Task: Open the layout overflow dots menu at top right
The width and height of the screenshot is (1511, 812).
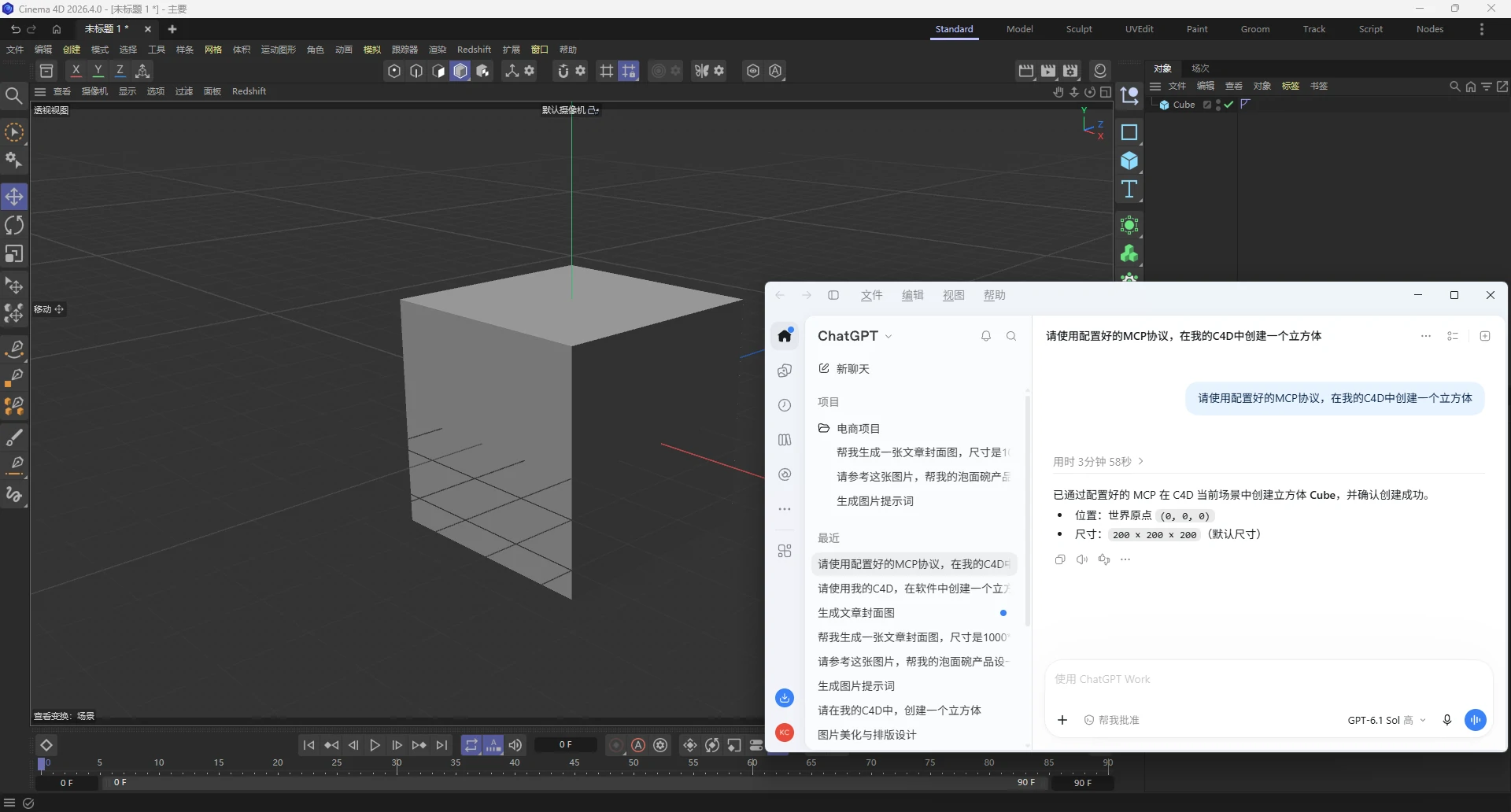Action: tap(1482, 29)
